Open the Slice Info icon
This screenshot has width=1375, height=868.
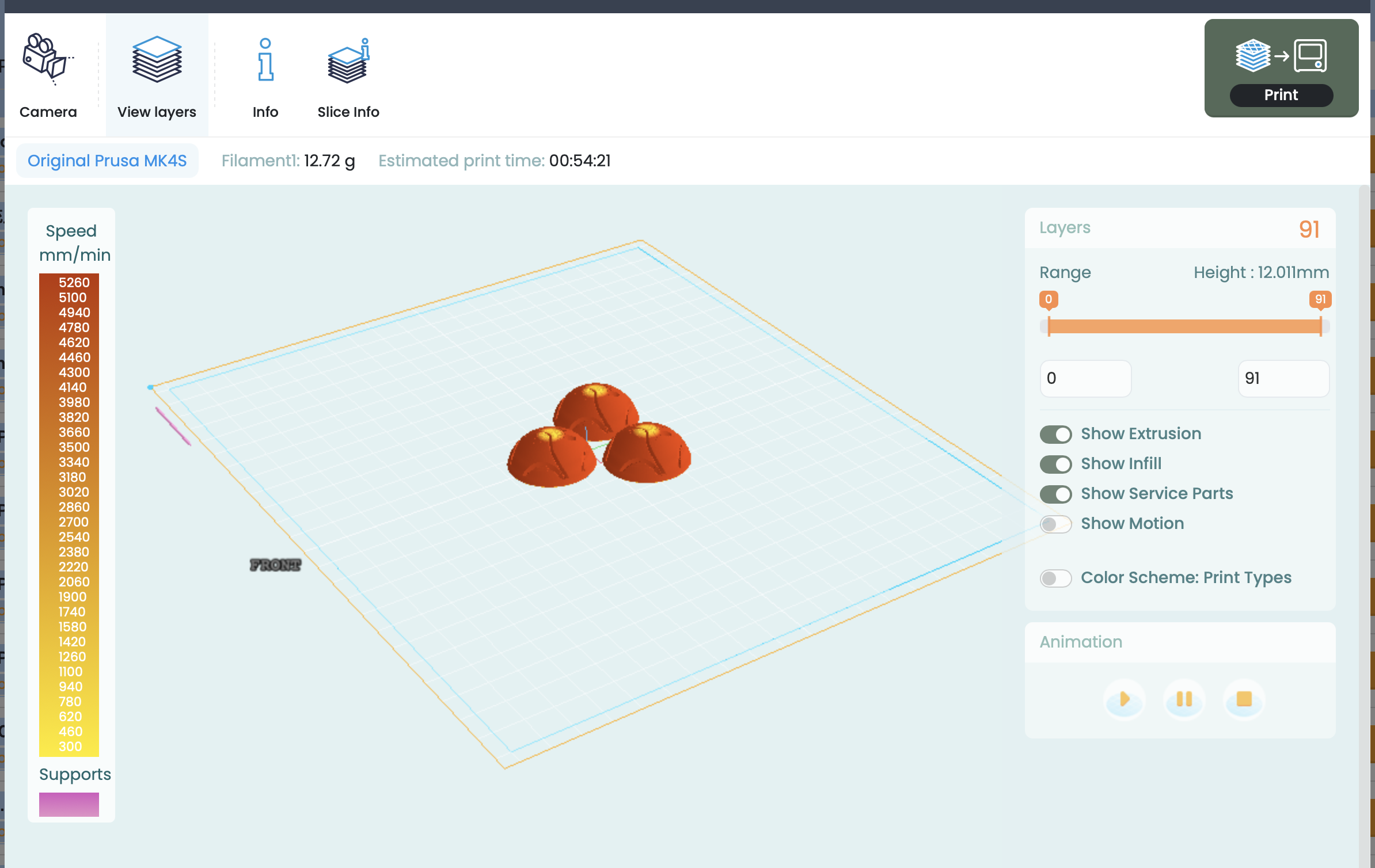(348, 59)
